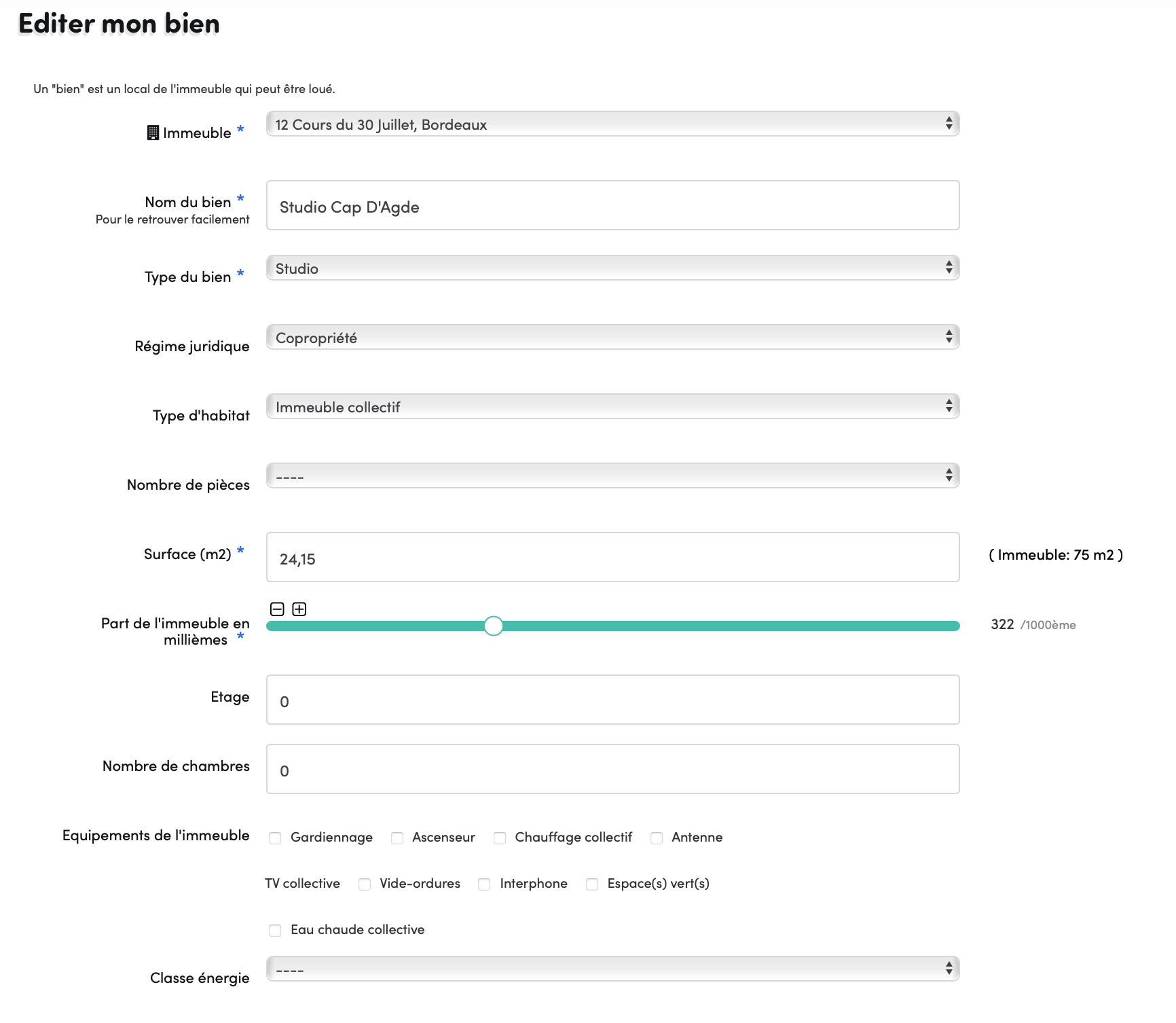Screen dimensions: 1176x1023
Task: Toggle the Vide-ordures checkbox
Action: tap(365, 884)
